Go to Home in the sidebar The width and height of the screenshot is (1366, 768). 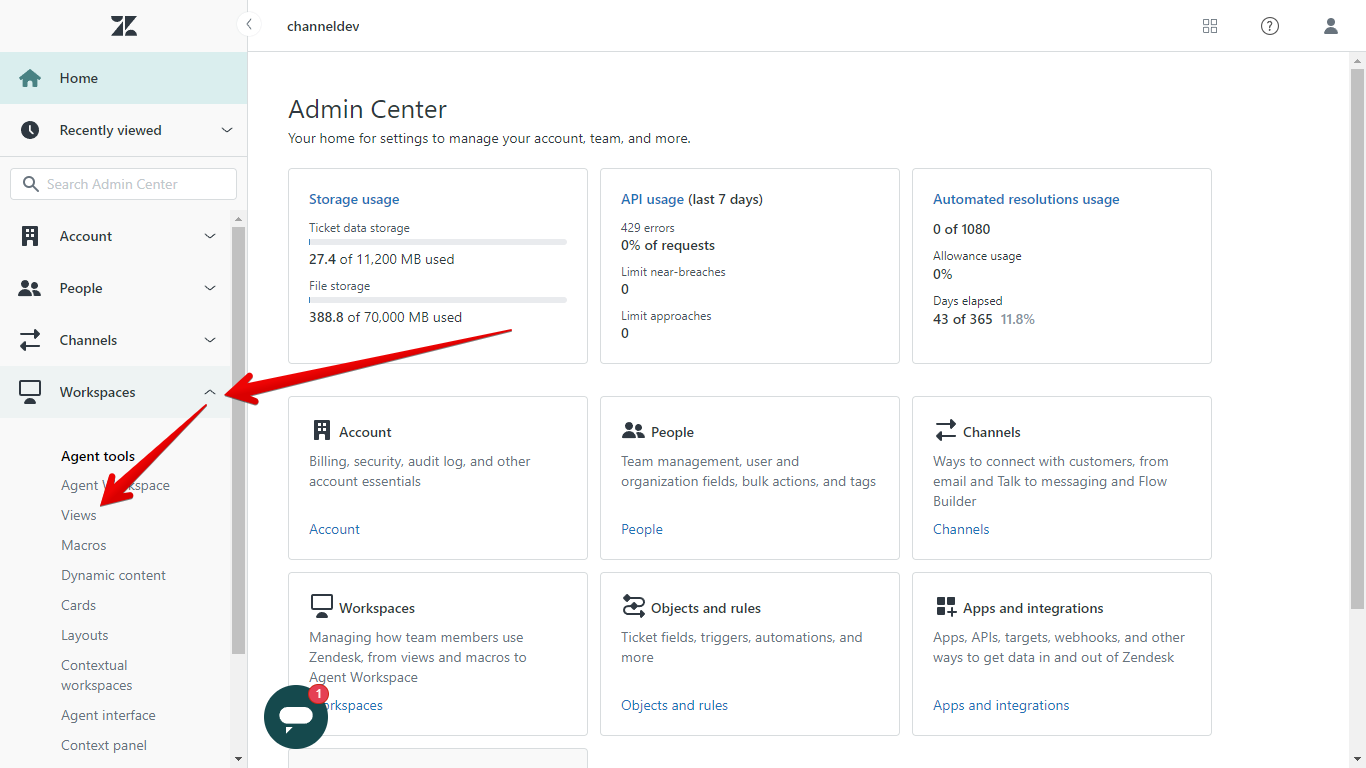pos(123,78)
